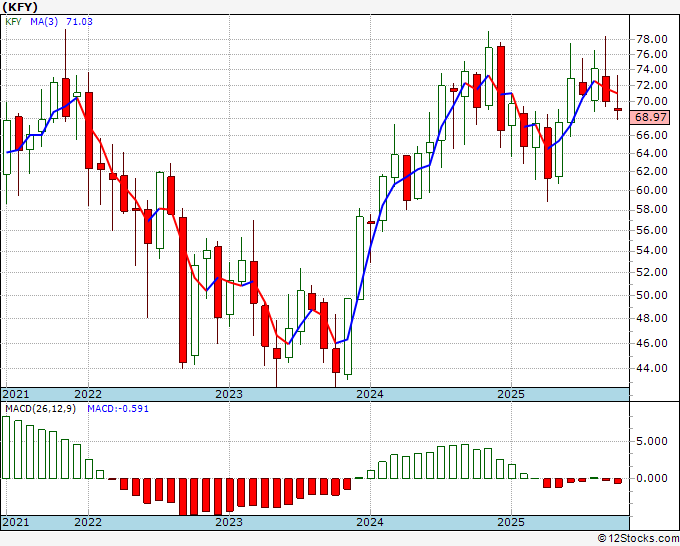Click the 46.00 price axis label
680x546 pixels.
click(651, 343)
